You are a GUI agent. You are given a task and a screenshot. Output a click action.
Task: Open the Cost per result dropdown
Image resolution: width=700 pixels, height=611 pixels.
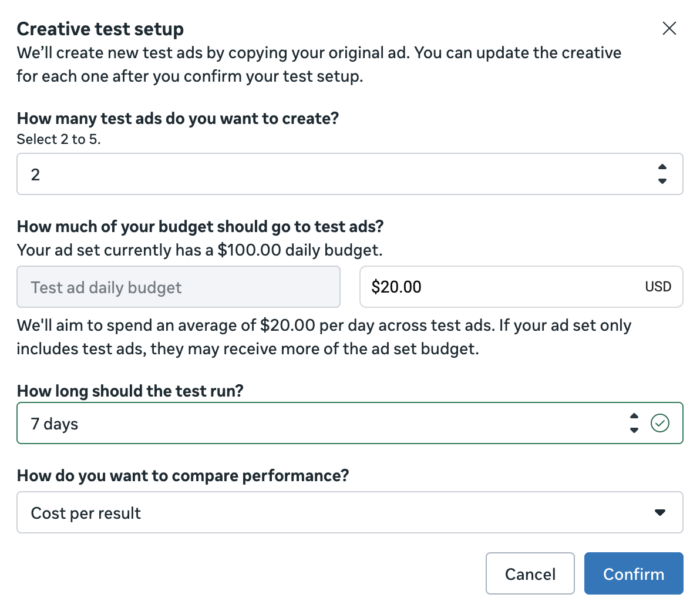(330, 513)
